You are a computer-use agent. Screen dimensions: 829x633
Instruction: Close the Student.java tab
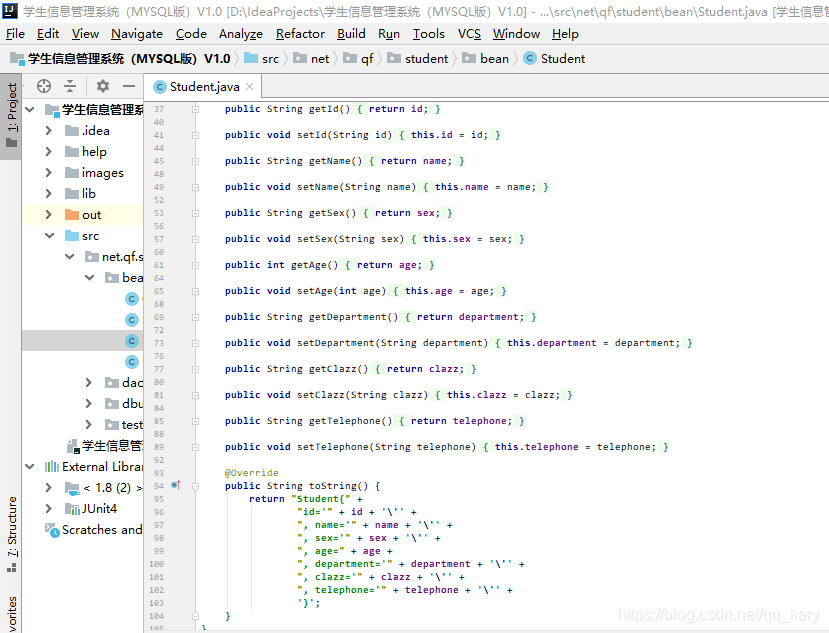click(x=250, y=86)
